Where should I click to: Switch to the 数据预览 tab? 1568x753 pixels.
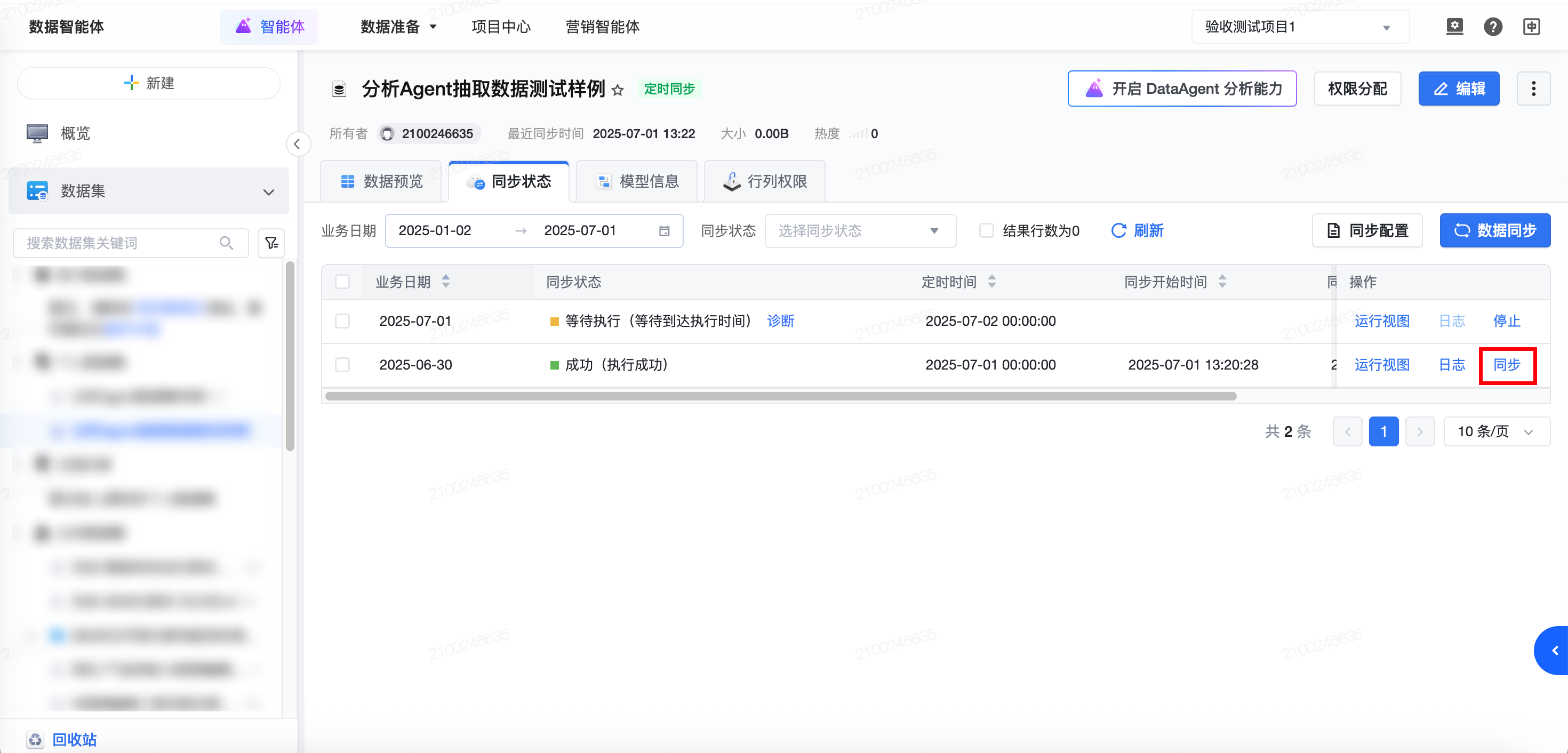(x=382, y=181)
